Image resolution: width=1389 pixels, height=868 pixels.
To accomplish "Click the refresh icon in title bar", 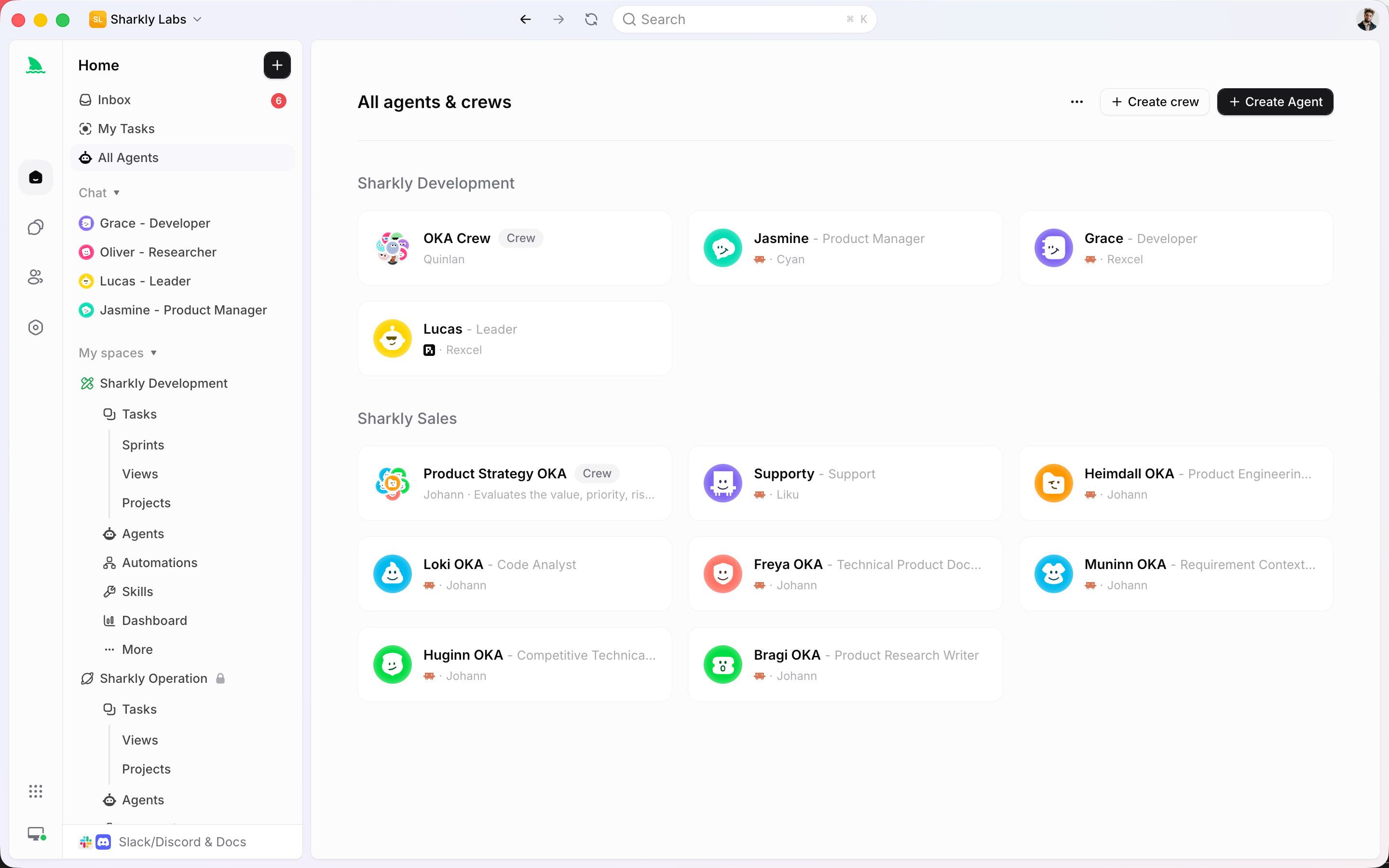I will click(x=591, y=19).
